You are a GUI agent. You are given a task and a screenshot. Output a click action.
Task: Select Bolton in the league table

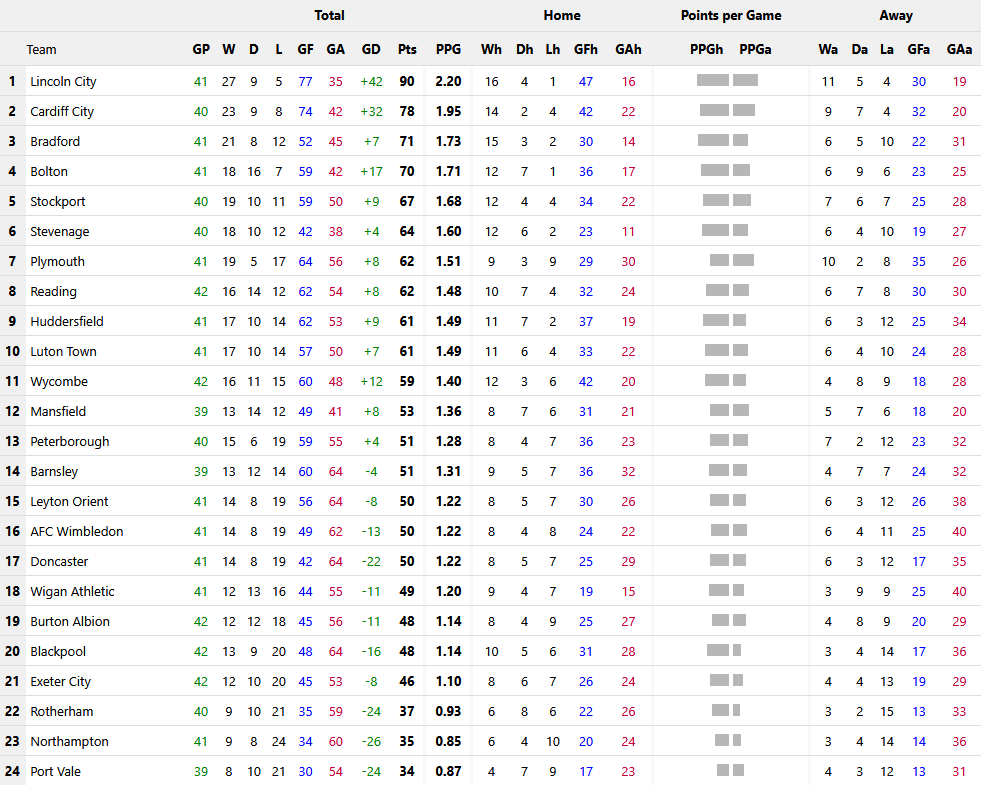pos(50,171)
